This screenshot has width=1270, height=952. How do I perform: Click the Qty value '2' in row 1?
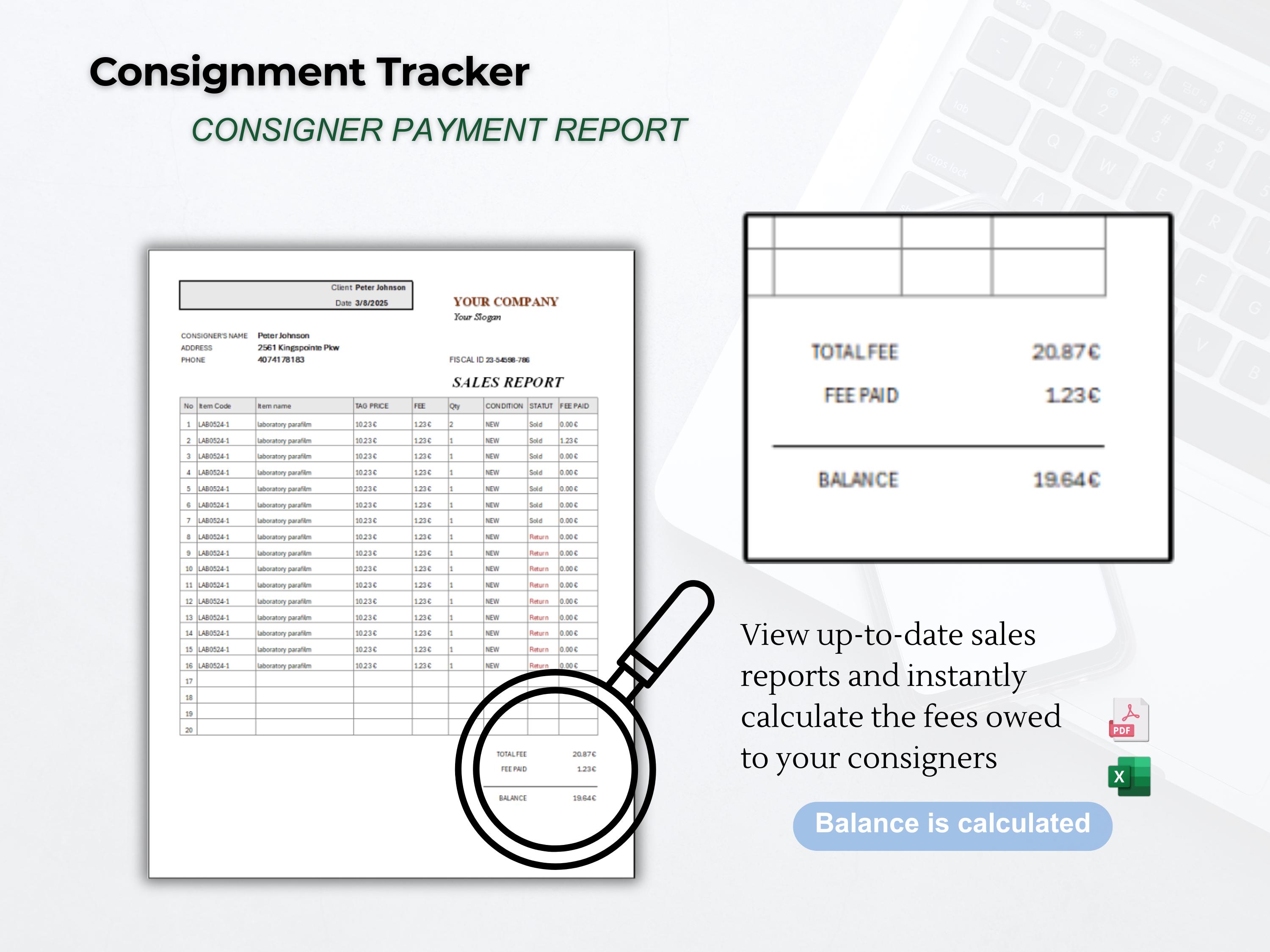[x=451, y=425]
